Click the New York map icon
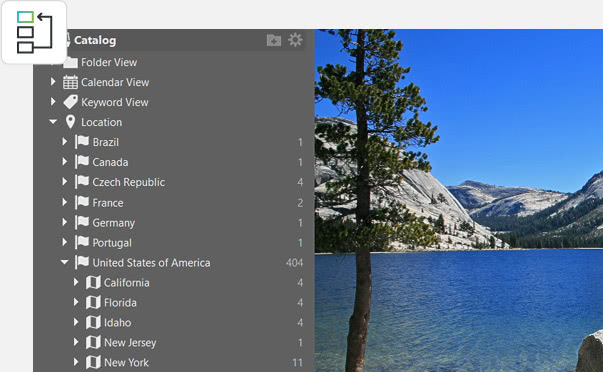Viewport: 603px width, 372px height. [x=93, y=362]
